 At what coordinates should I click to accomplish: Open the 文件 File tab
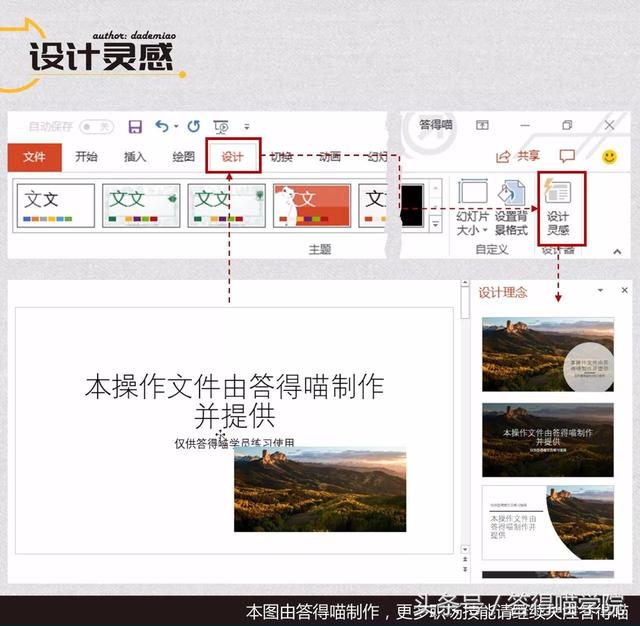[x=35, y=157]
